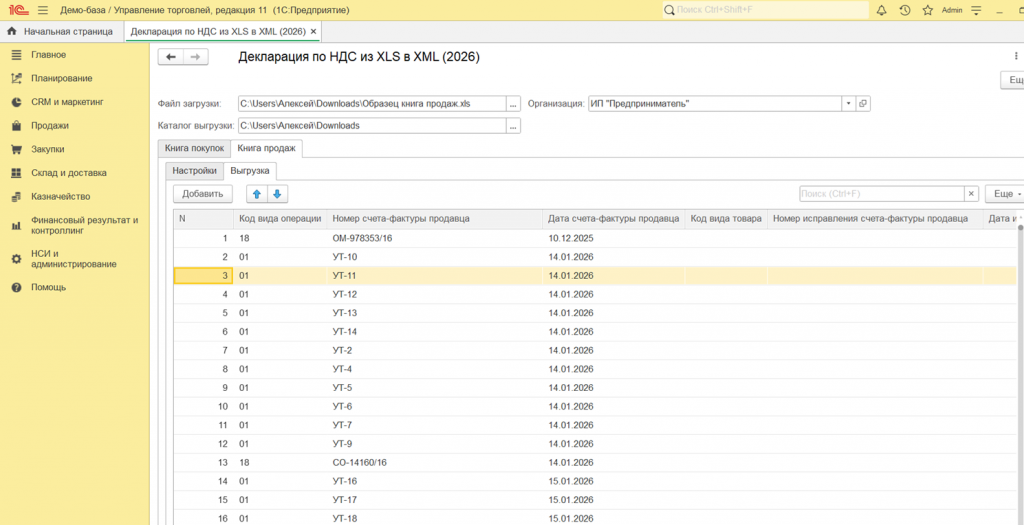This screenshot has height=525, width=1024.
Task: Open favorites star icon
Action: tap(927, 10)
